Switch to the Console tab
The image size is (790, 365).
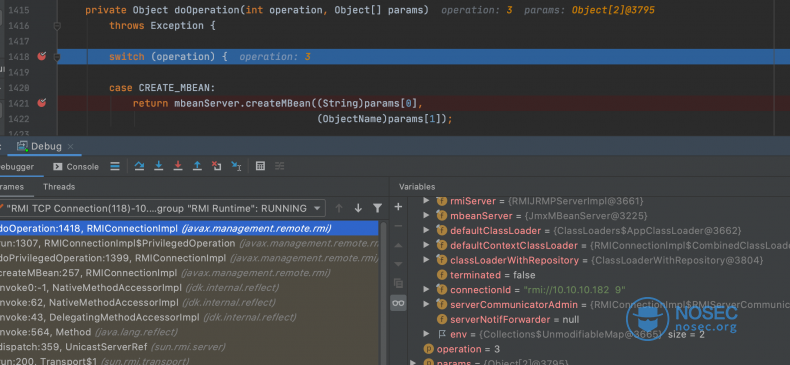pos(76,167)
